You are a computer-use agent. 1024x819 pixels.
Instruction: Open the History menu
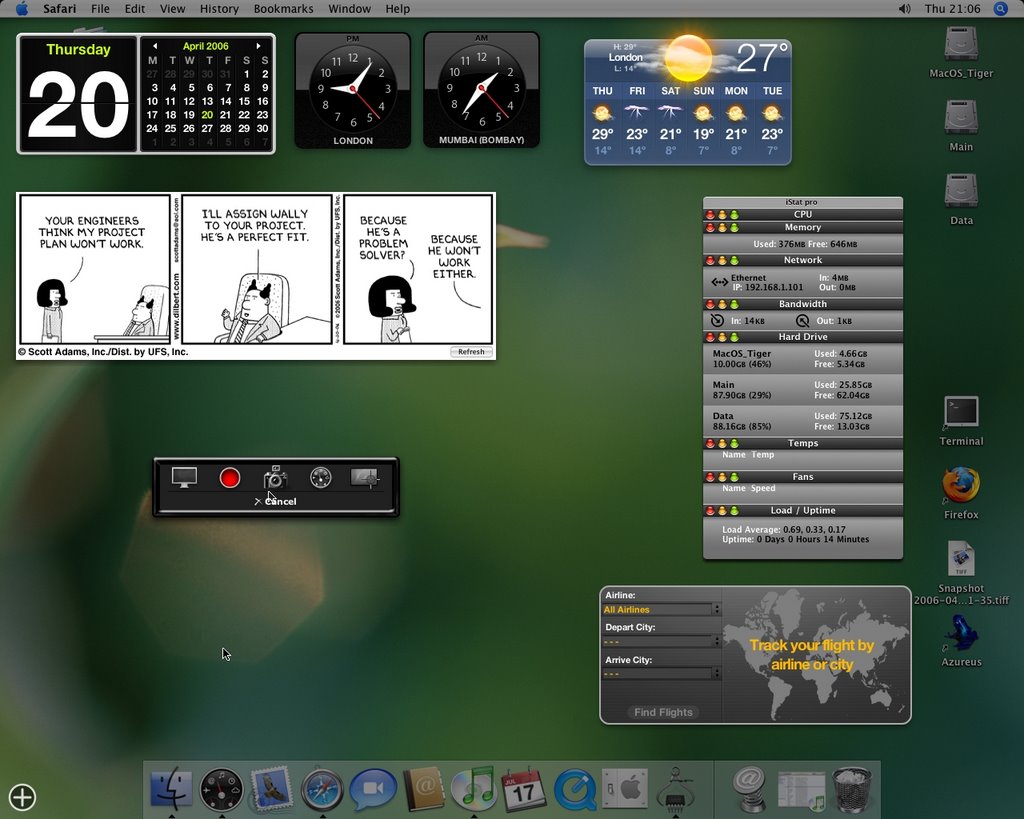pos(219,8)
